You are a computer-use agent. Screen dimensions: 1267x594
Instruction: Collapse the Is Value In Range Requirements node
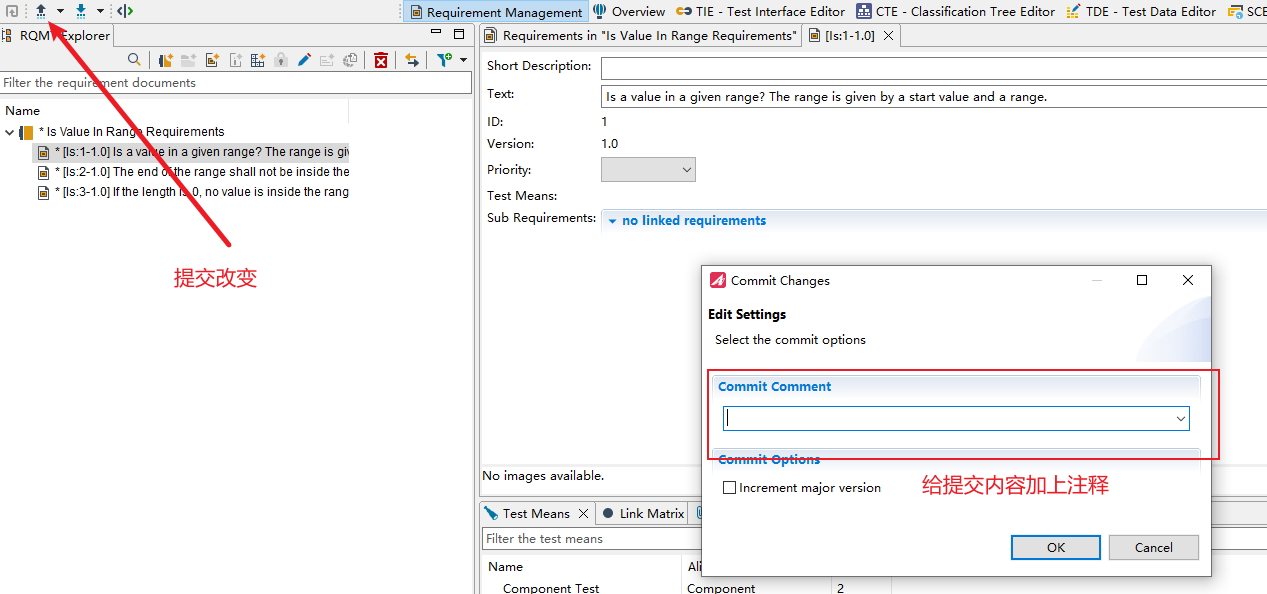[x=10, y=132]
